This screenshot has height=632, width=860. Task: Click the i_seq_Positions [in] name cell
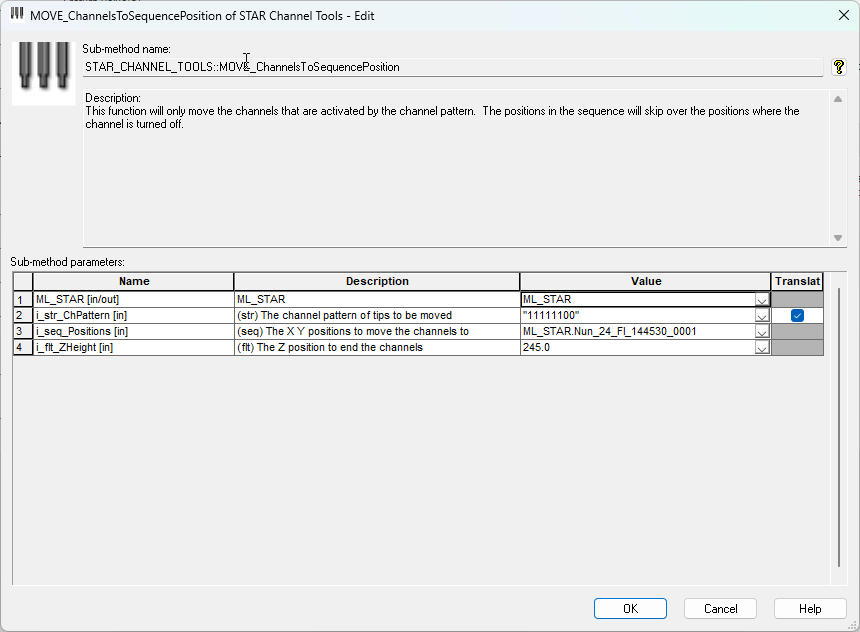pos(133,331)
